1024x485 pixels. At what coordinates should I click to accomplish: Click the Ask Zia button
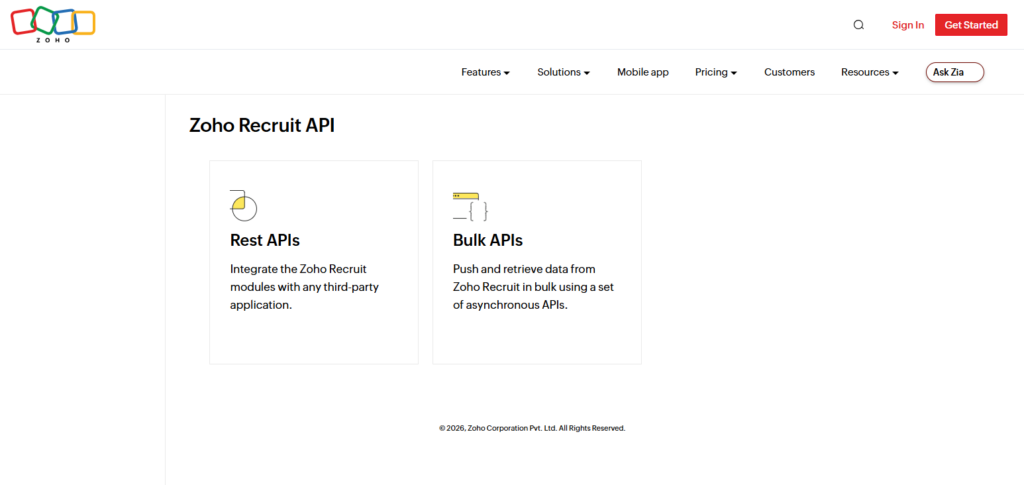955,72
